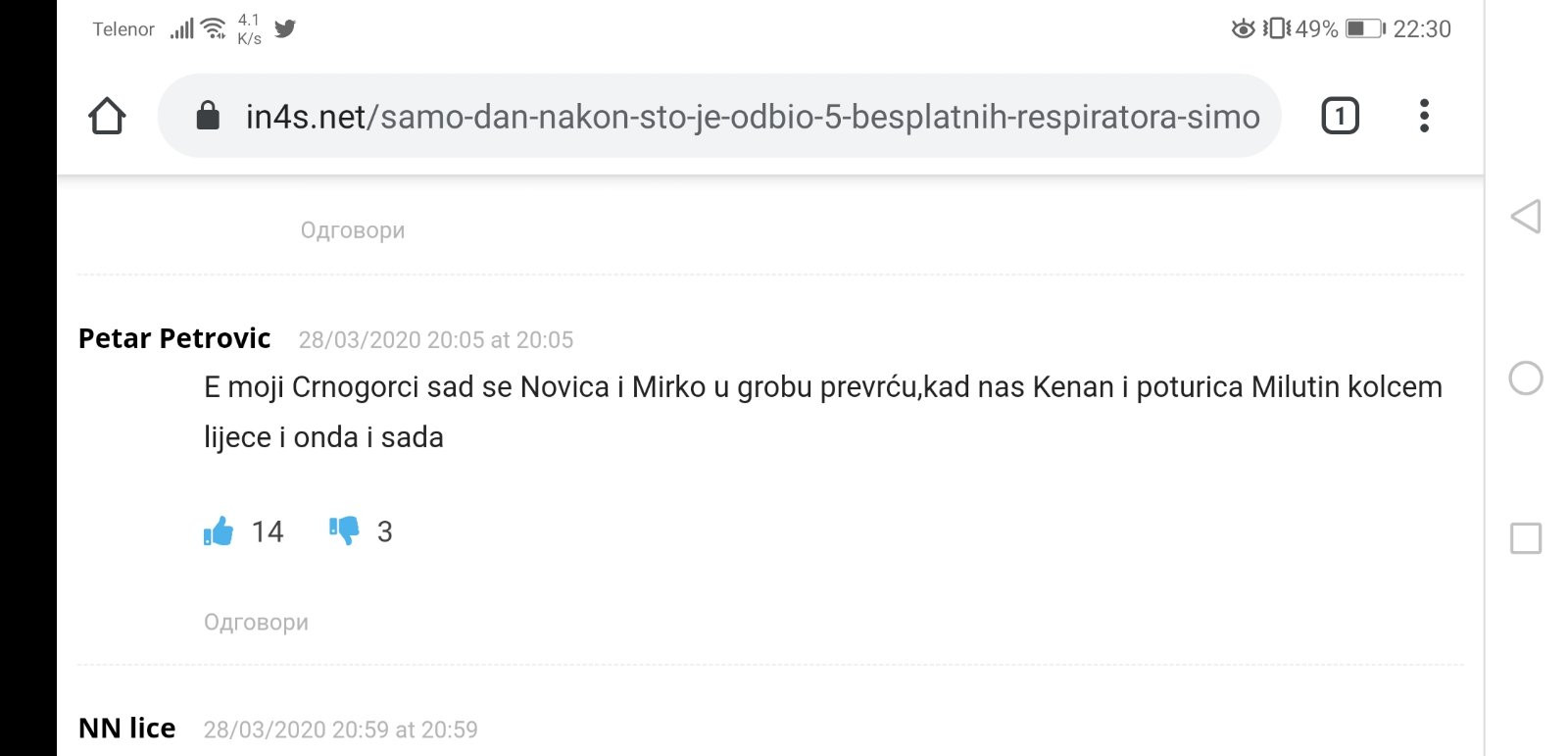Click the topmost Одговори reply link
This screenshot has width=1568, height=756.
point(352,230)
